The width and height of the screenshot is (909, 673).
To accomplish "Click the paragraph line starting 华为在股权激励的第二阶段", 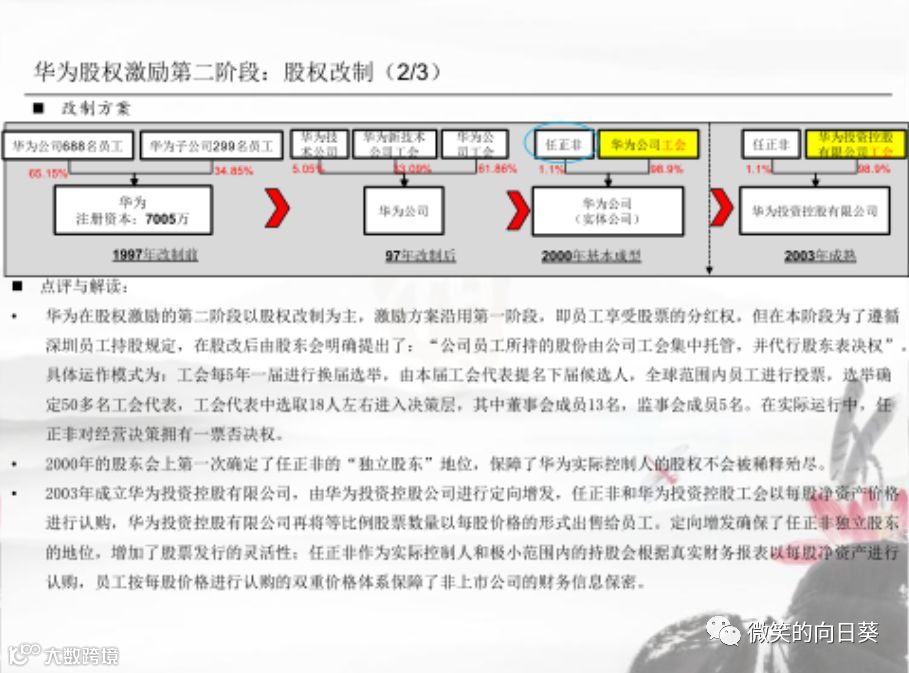I will 472,316.
